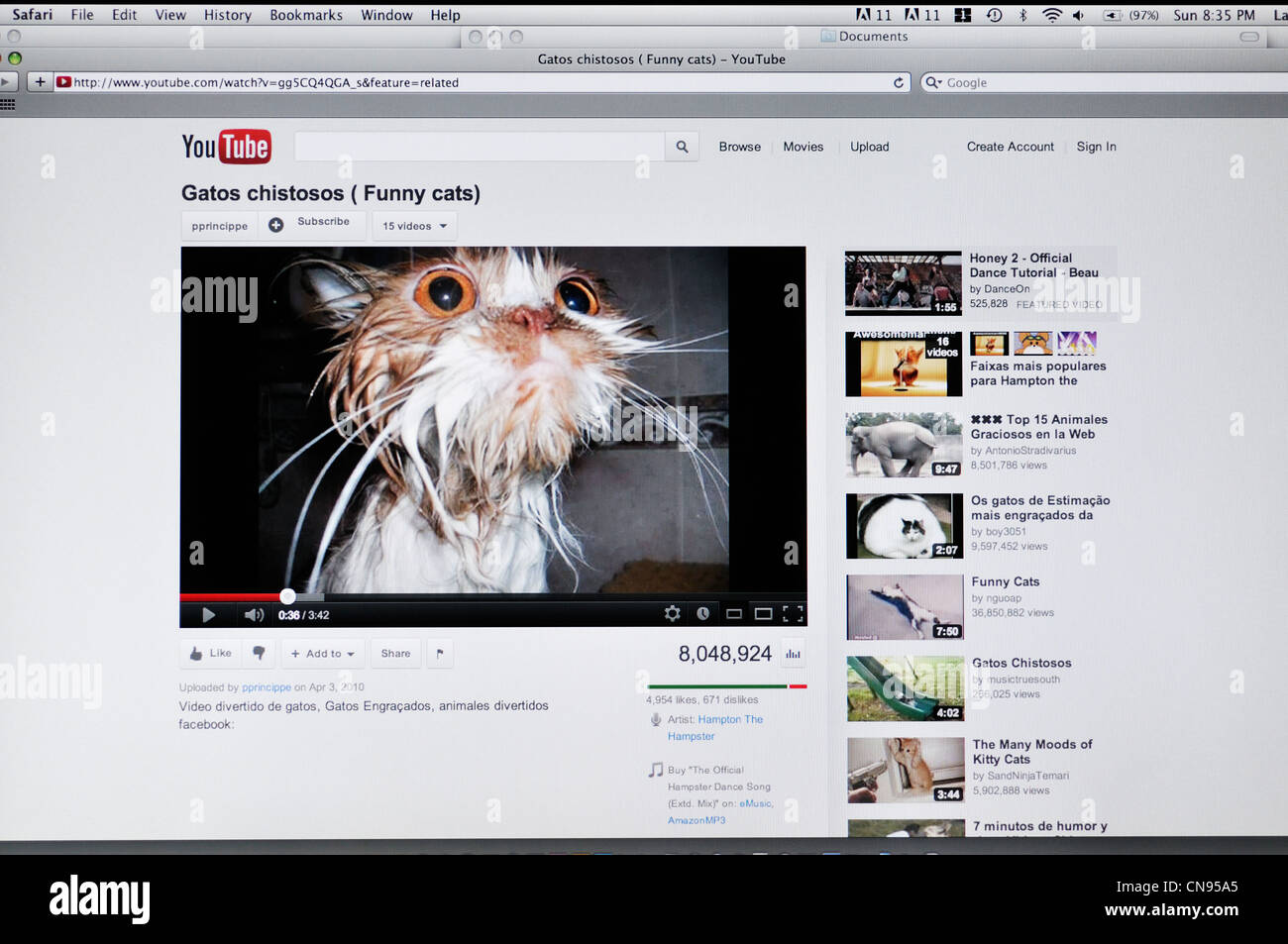Click the Hampton The Hampster artist link
1288x944 pixels.
tap(715, 728)
